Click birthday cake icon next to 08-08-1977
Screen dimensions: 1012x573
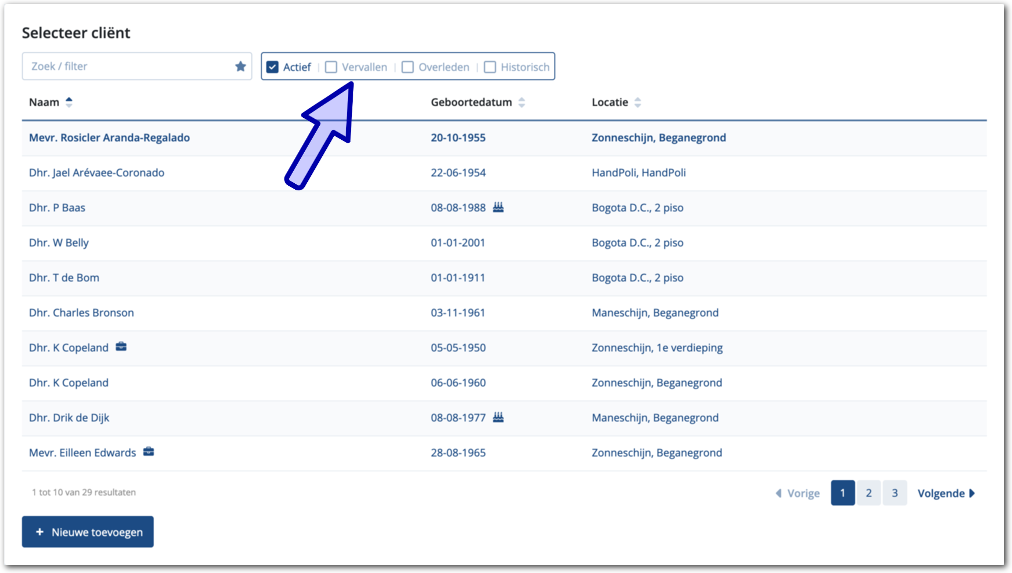coord(498,418)
